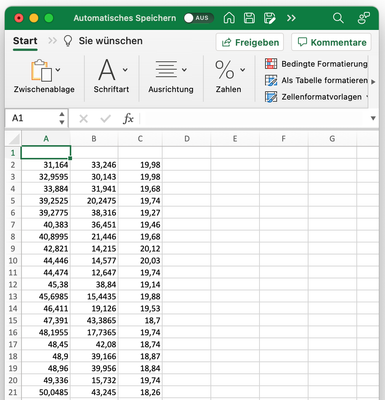Viewport: 385px width, 400px height.
Task: Click cell containing 18,26
Action: coord(140,393)
